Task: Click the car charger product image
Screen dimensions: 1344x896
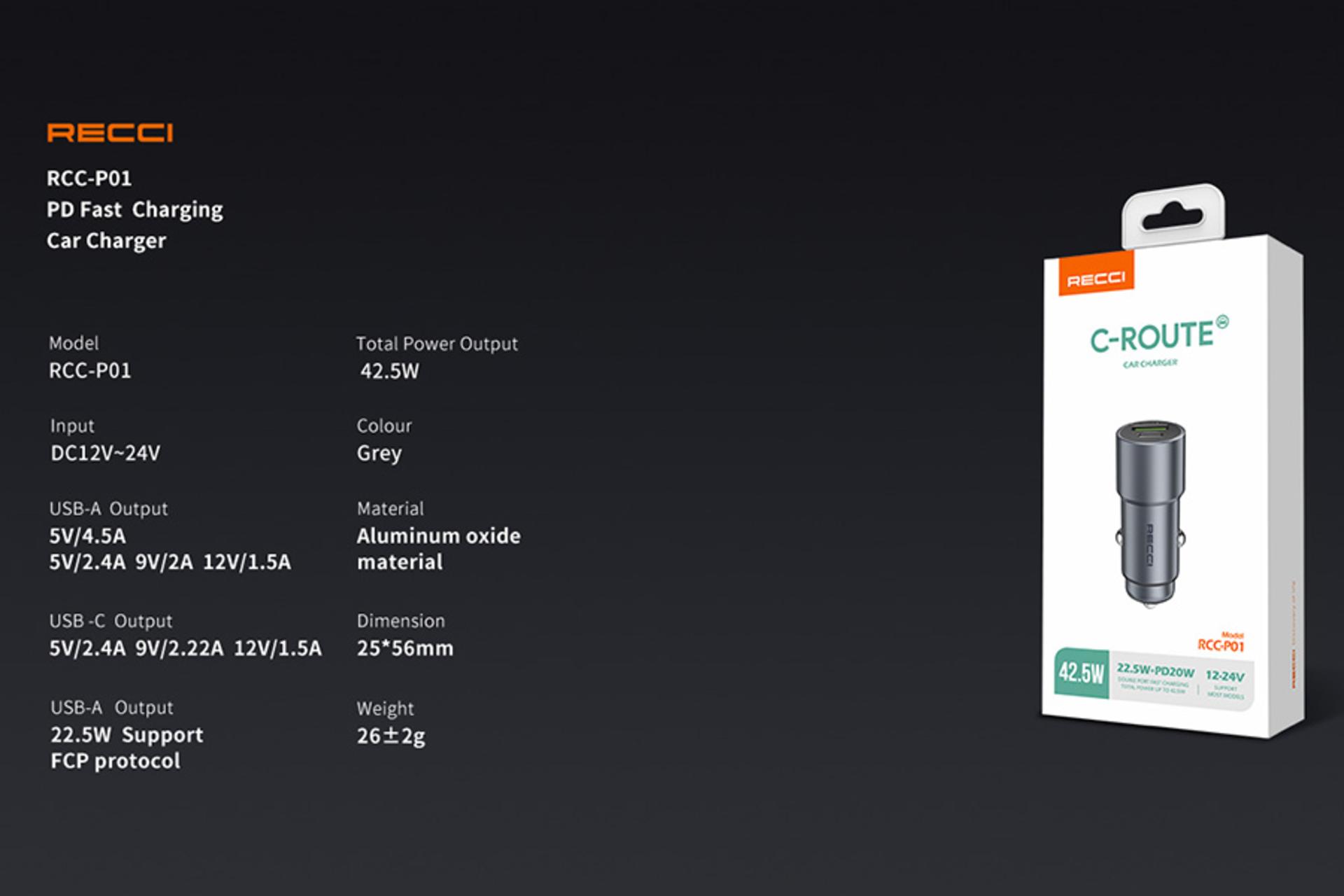Action: (1150, 514)
